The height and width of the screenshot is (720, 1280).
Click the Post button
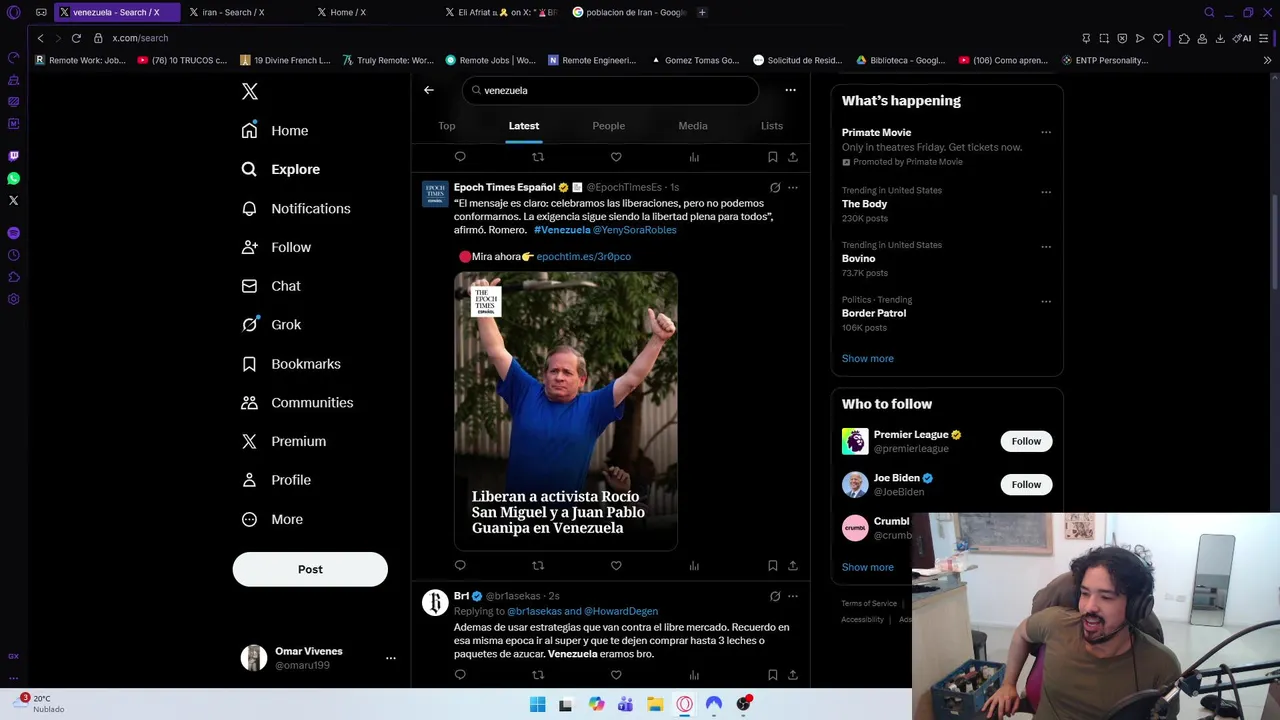tap(310, 569)
